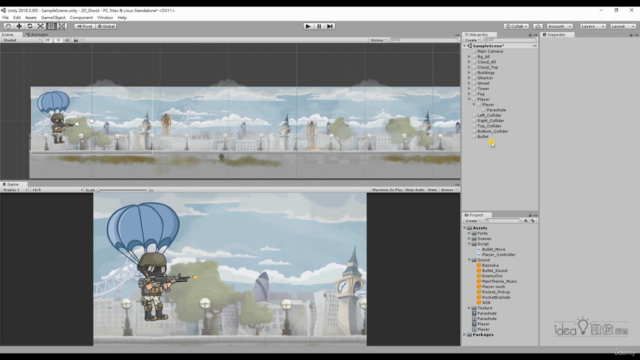Select the Rotate tool in the toolbar
The width and height of the screenshot is (640, 360).
(30, 26)
